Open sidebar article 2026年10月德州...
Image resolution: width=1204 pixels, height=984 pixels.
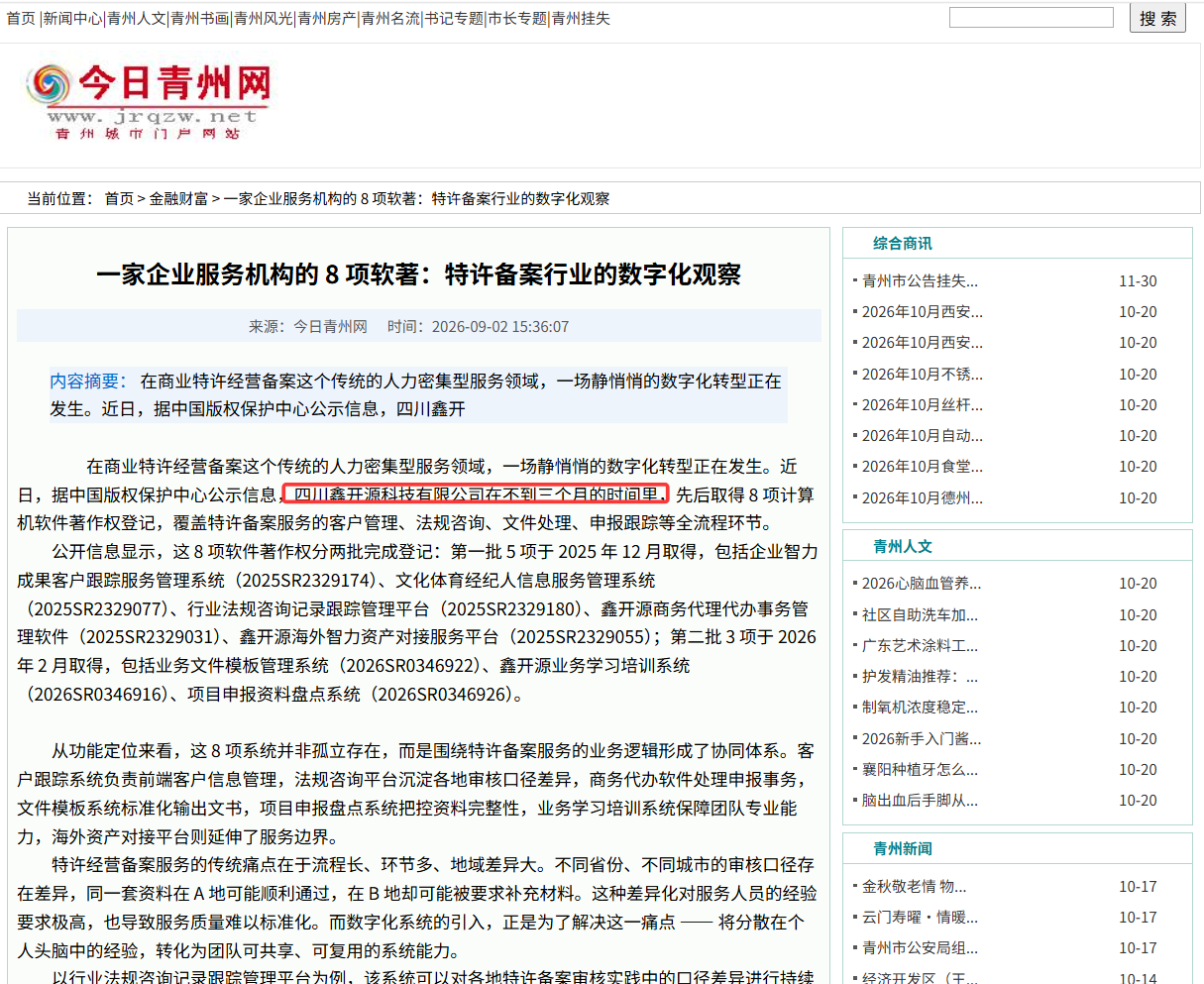(x=923, y=497)
